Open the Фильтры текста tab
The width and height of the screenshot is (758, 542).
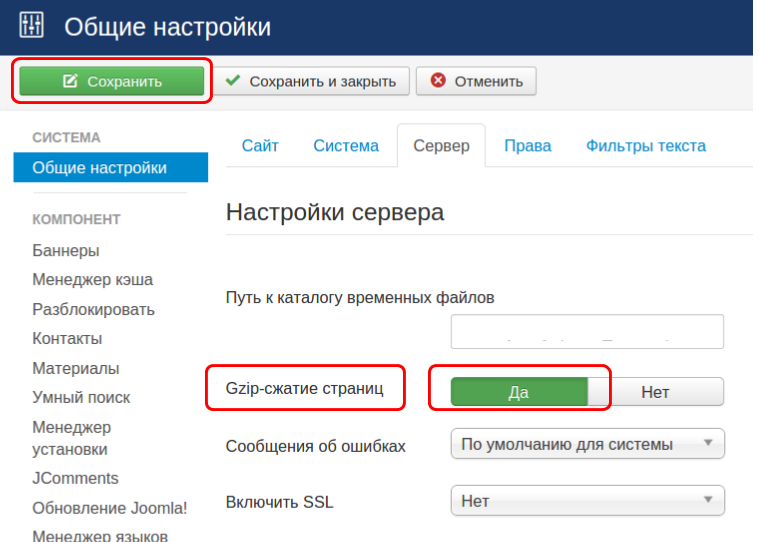coord(646,146)
